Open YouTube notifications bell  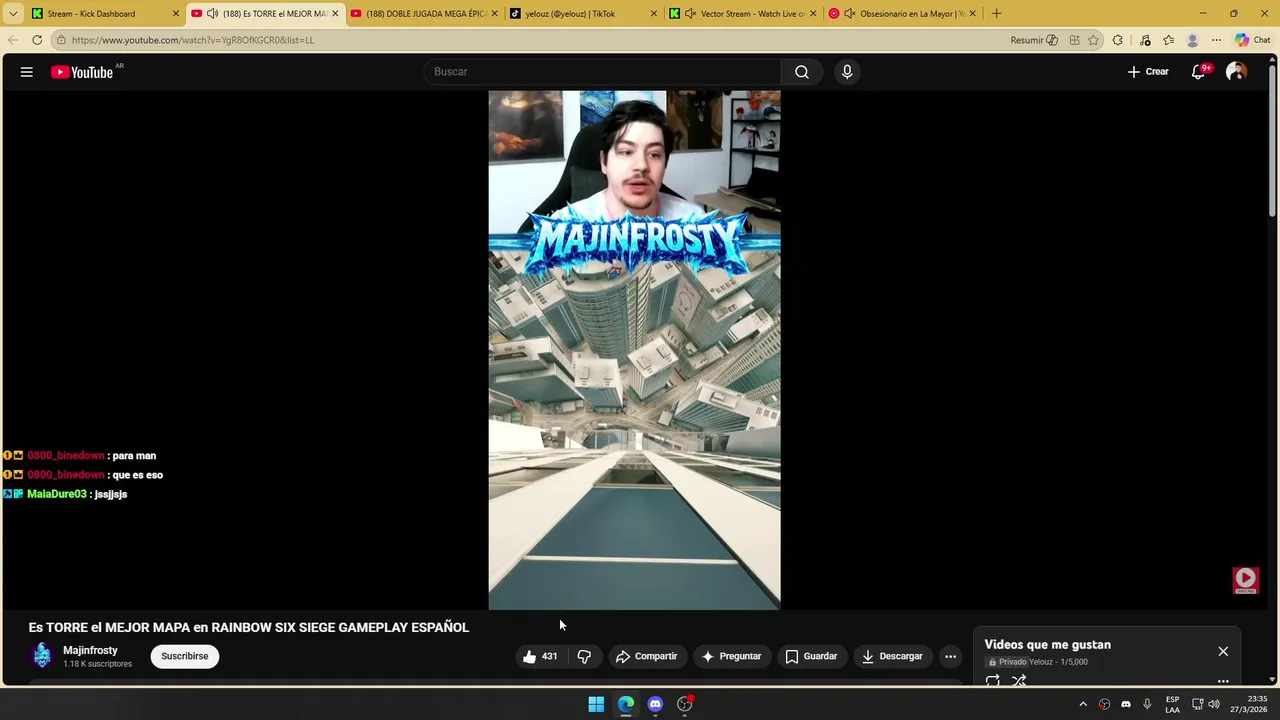1198,72
